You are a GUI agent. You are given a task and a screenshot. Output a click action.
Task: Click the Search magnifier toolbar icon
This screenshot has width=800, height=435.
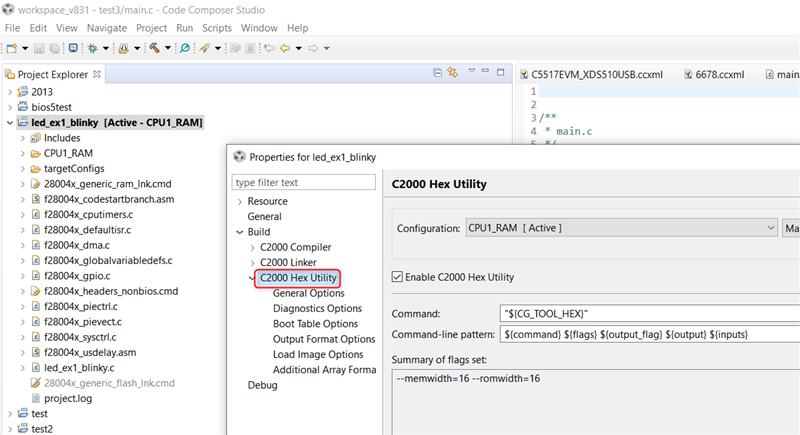[185, 48]
